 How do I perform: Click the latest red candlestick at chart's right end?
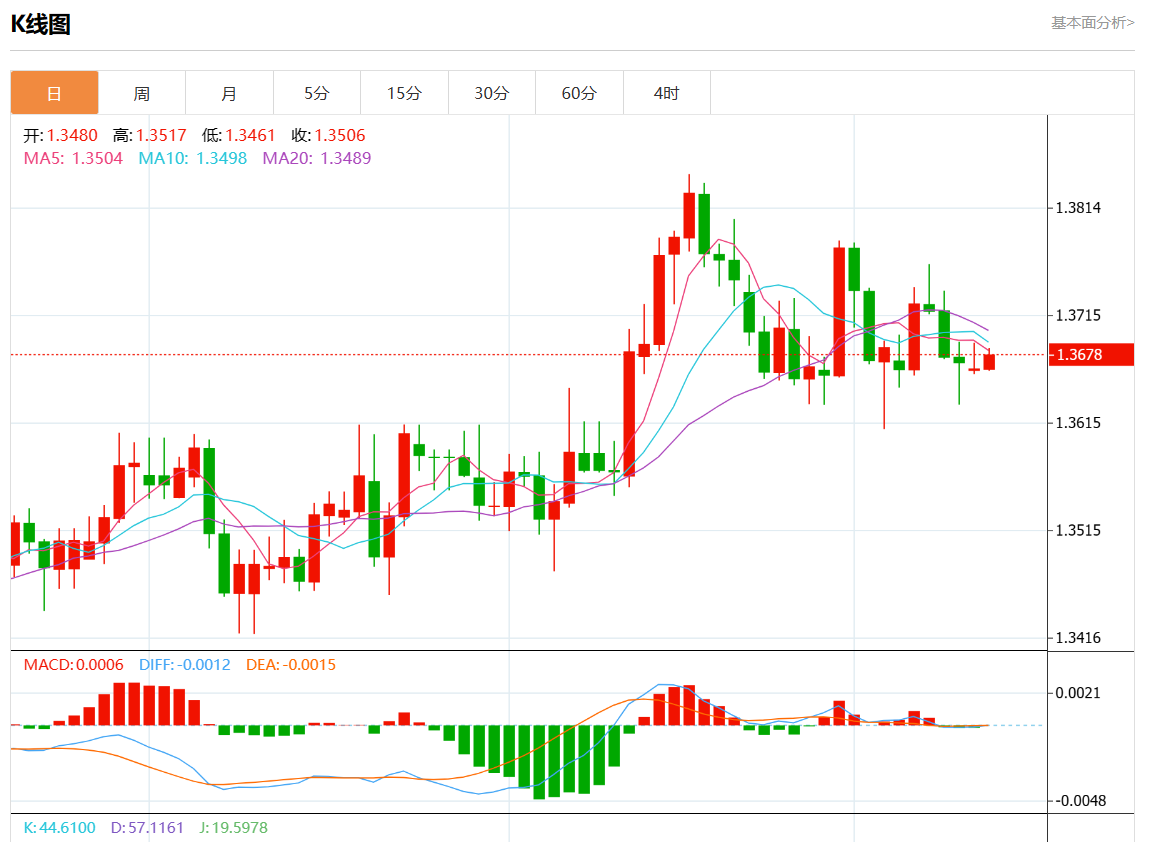[989, 361]
